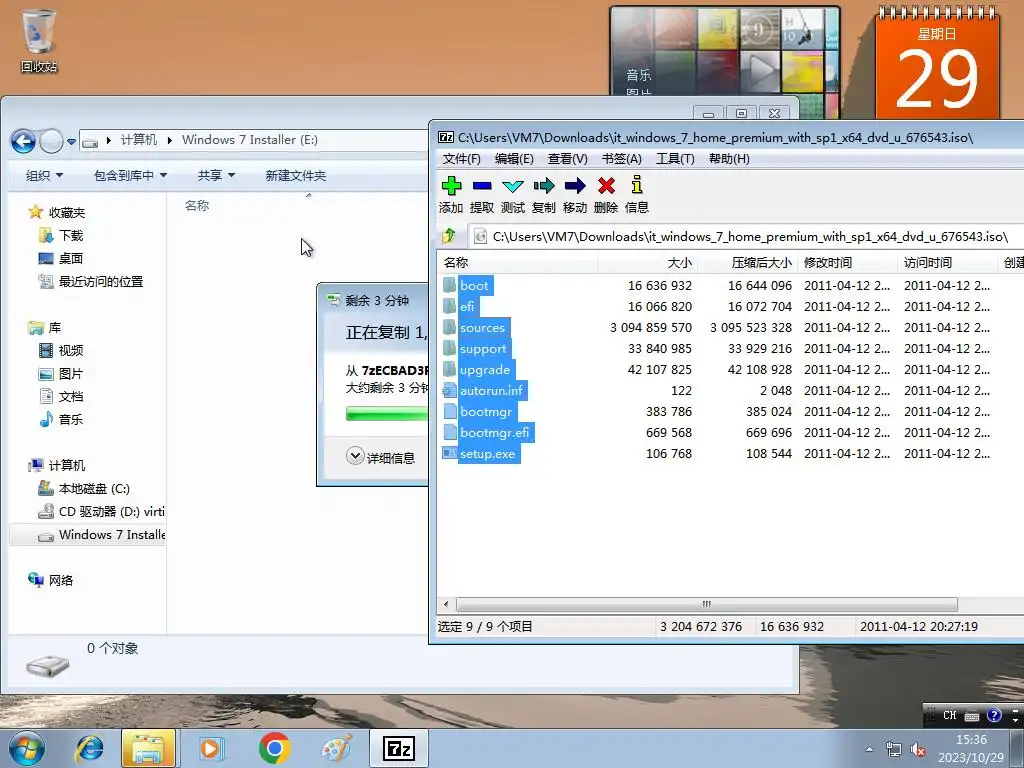Open Windows Explorer taskbar button
The image size is (1024, 768).
[x=148, y=748]
